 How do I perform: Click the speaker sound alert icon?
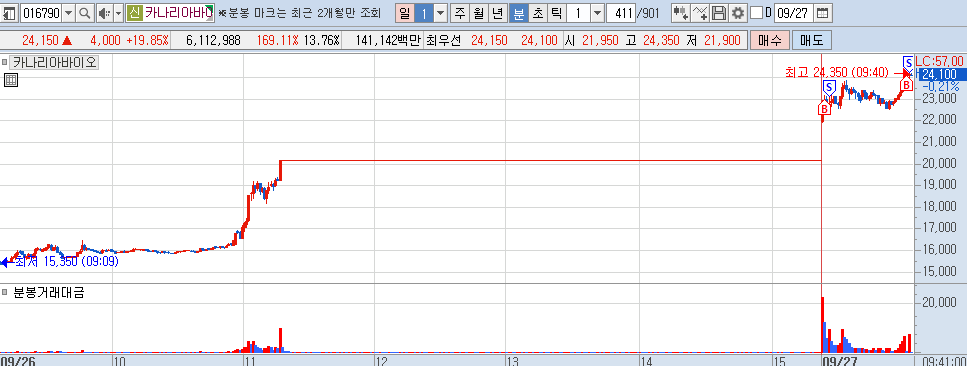point(104,12)
